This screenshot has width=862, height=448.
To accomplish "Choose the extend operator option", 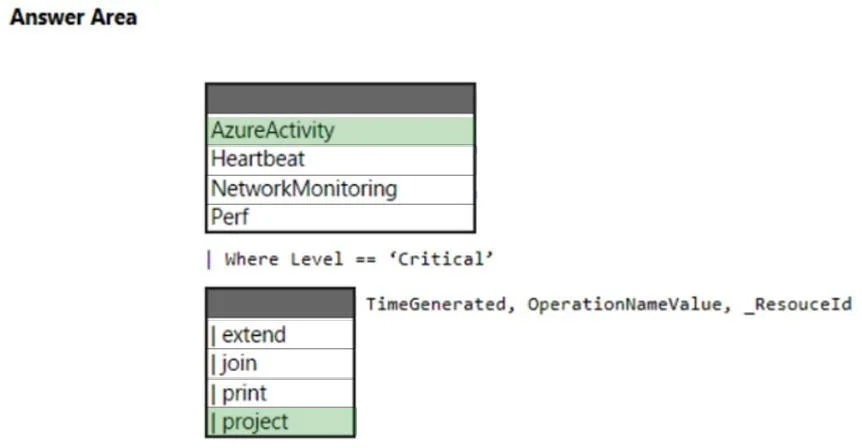I will tap(280, 334).
